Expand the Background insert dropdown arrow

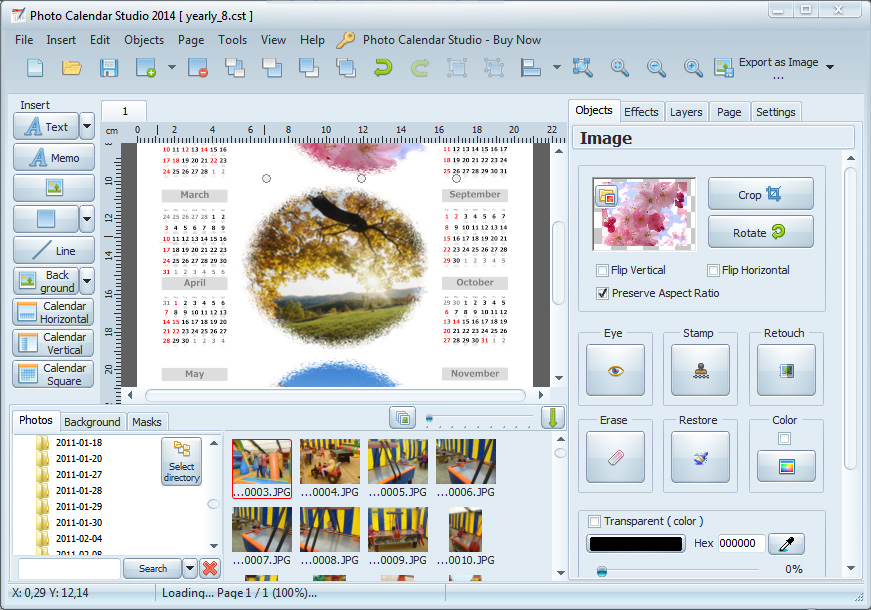pyautogui.click(x=87, y=281)
